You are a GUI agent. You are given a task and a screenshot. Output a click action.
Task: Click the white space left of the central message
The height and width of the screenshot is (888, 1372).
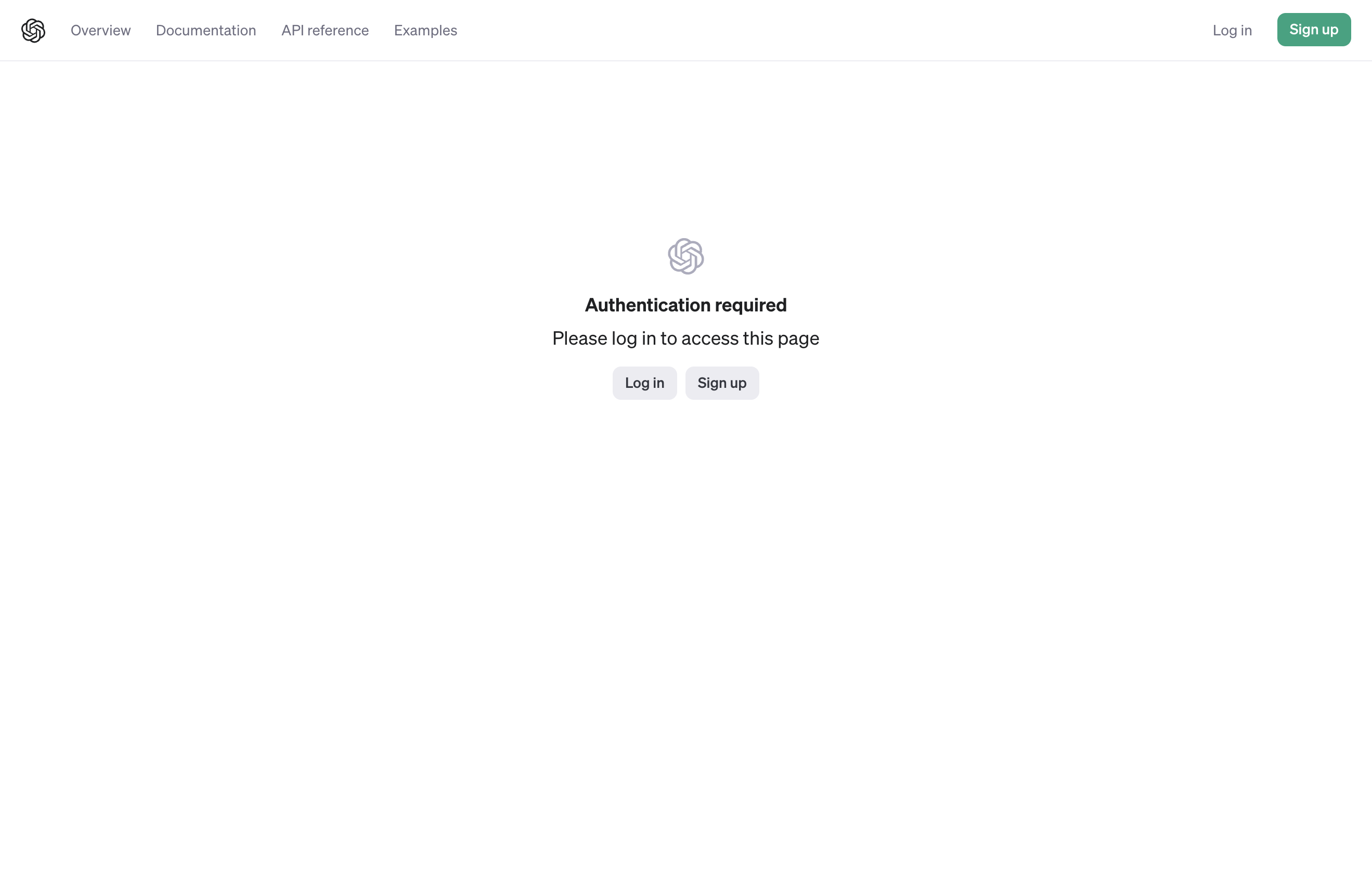pos(288,323)
